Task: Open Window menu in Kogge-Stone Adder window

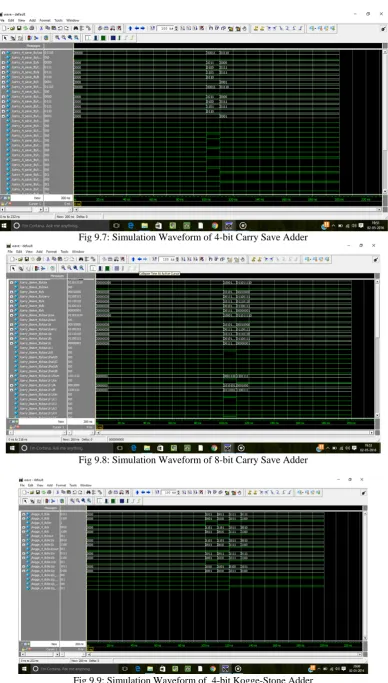Action: pyautogui.click(x=86, y=485)
